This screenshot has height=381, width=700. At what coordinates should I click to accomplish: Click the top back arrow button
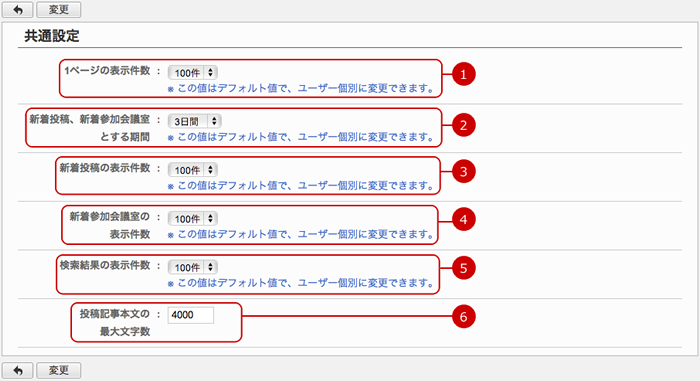(x=17, y=9)
